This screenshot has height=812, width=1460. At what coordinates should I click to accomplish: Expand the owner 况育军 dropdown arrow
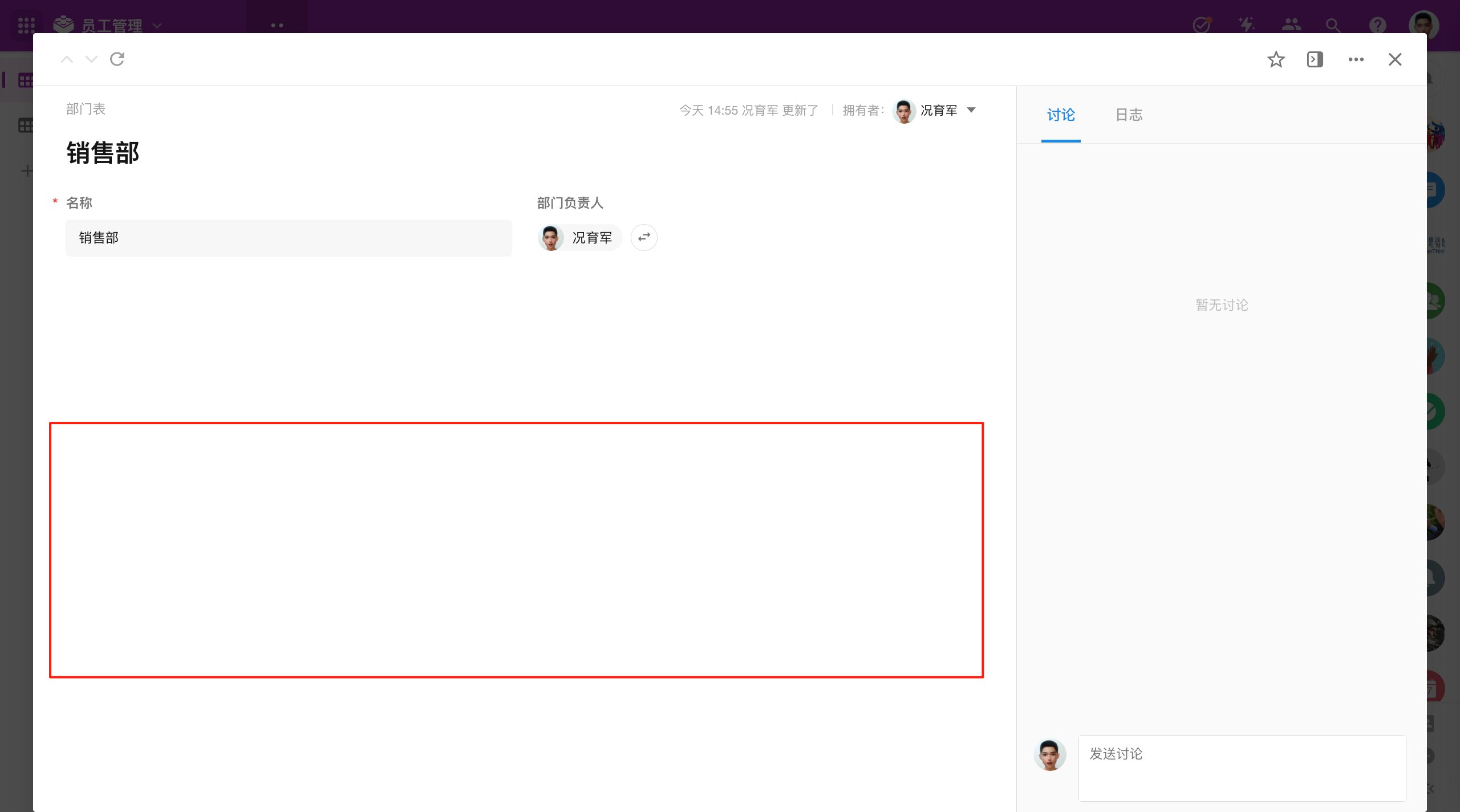click(x=971, y=110)
